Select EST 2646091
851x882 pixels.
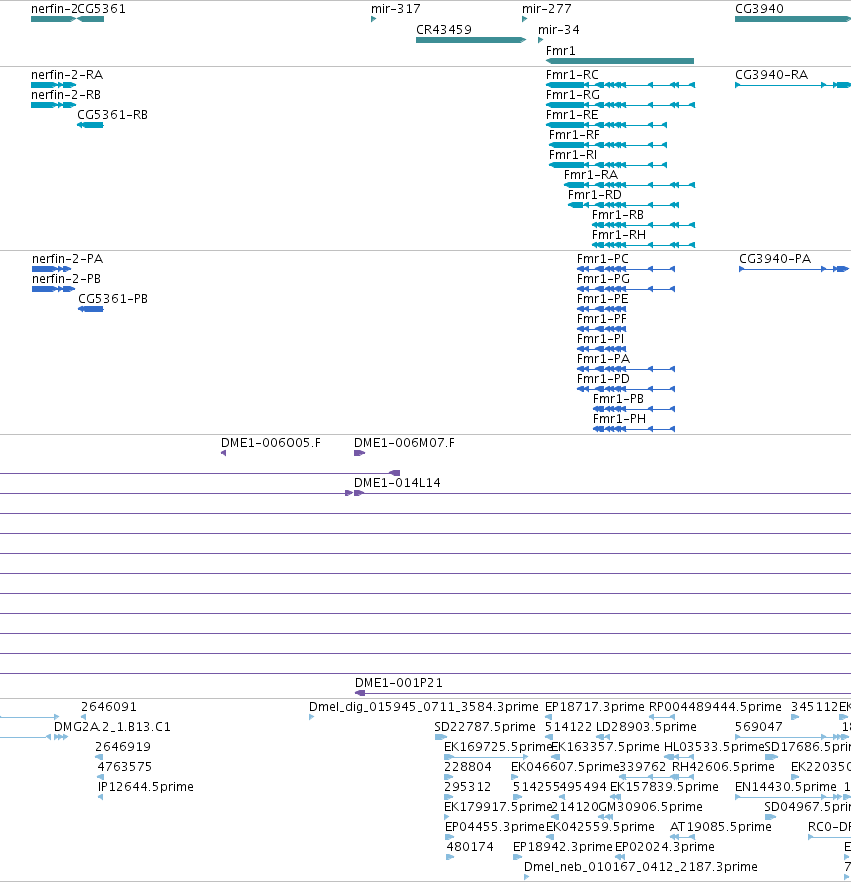tap(84, 717)
